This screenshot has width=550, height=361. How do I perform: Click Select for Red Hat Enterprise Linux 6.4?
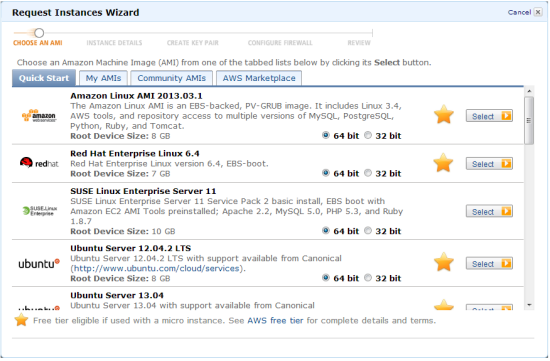point(489,163)
